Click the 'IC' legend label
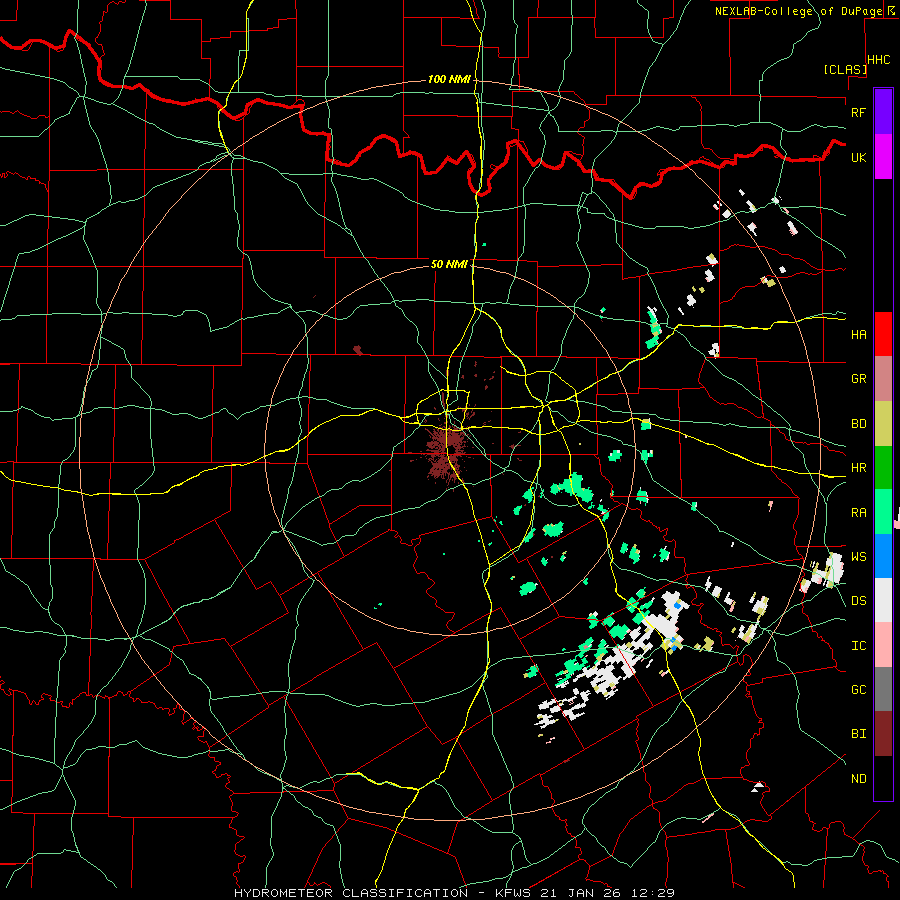Viewport: 900px width, 900px height. tap(858, 646)
